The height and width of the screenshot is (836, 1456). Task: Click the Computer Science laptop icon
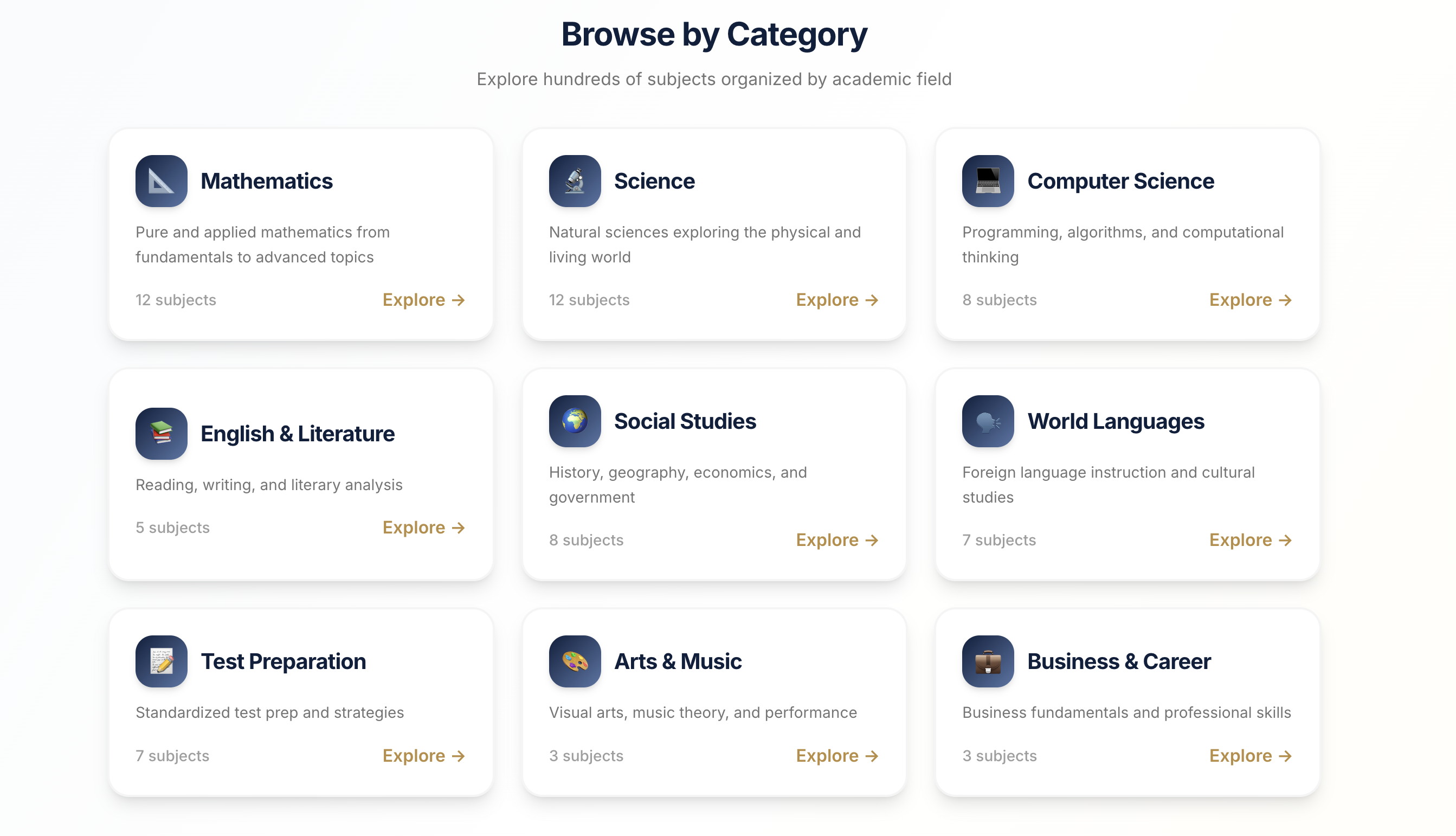(x=988, y=181)
